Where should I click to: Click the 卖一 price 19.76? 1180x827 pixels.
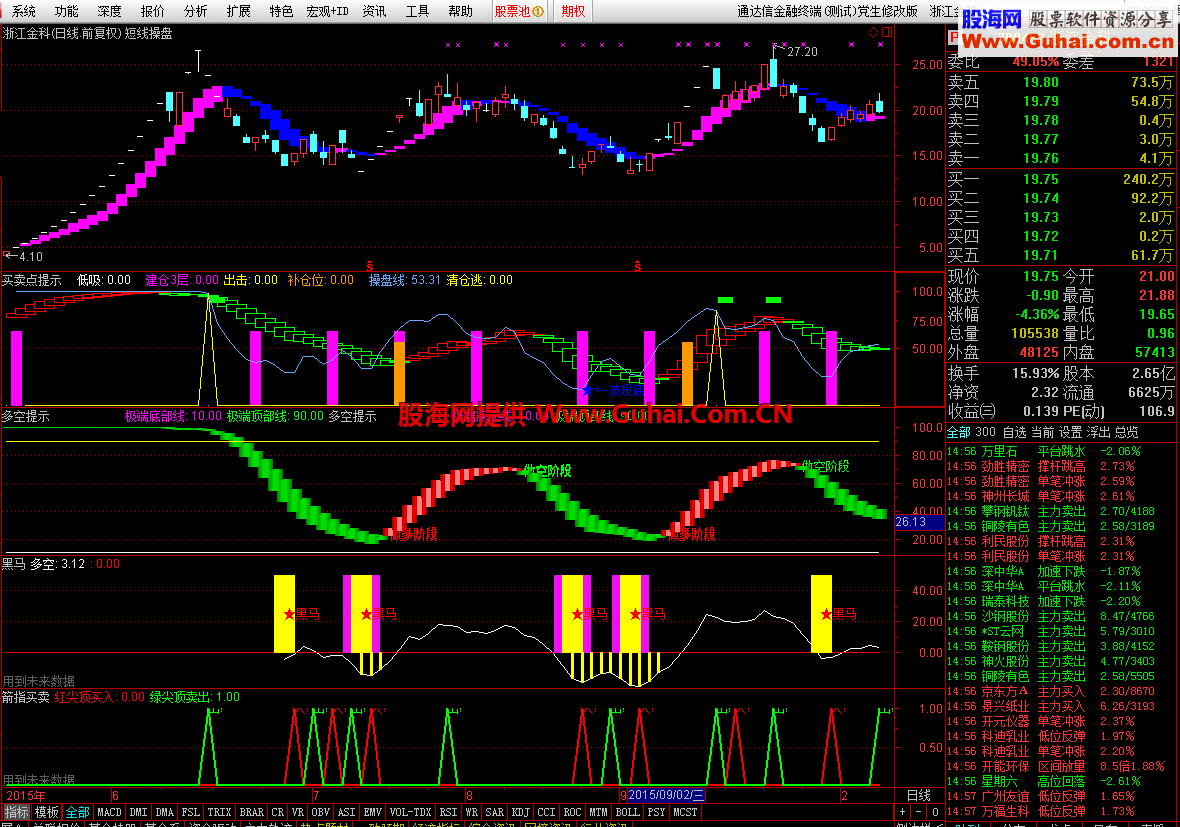point(1041,158)
